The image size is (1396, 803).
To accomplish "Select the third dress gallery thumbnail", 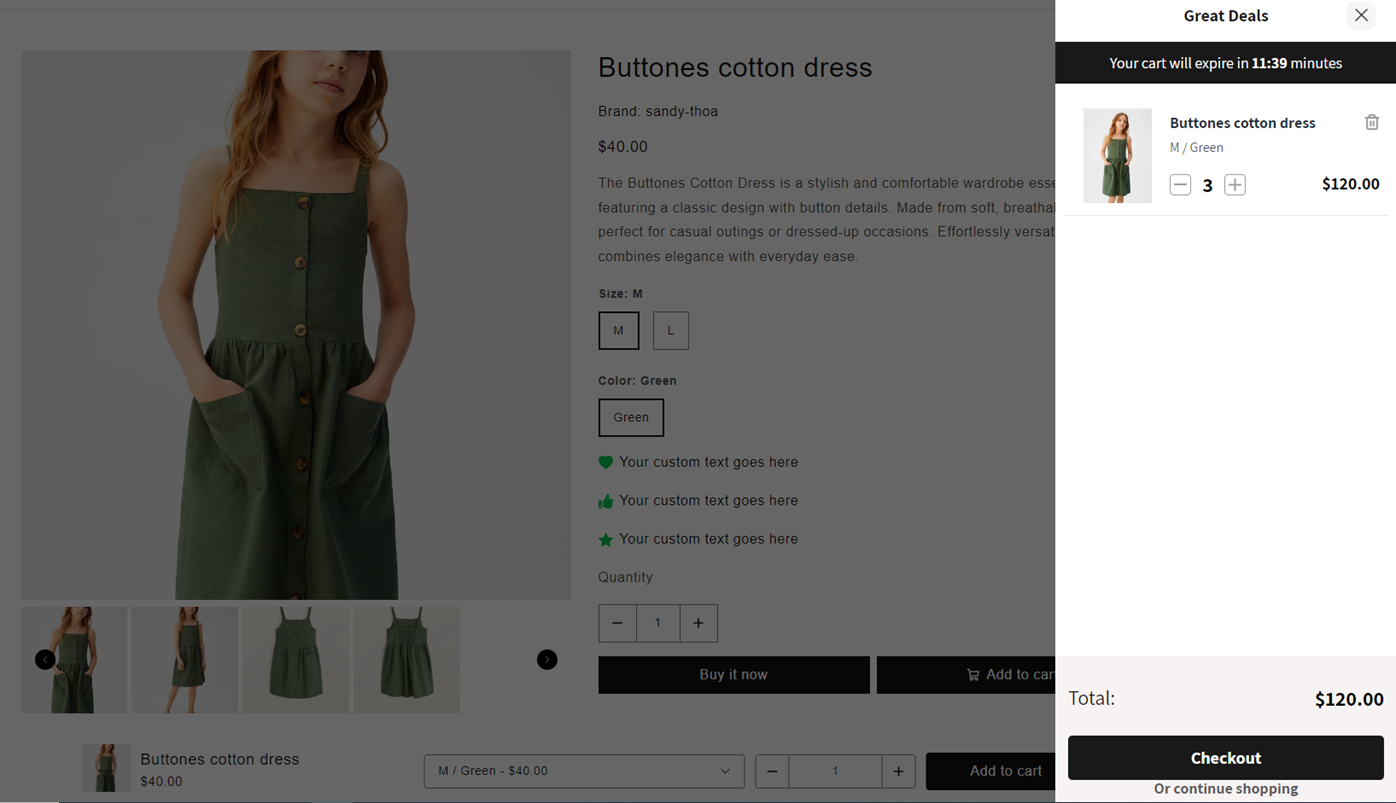I will pos(296,659).
